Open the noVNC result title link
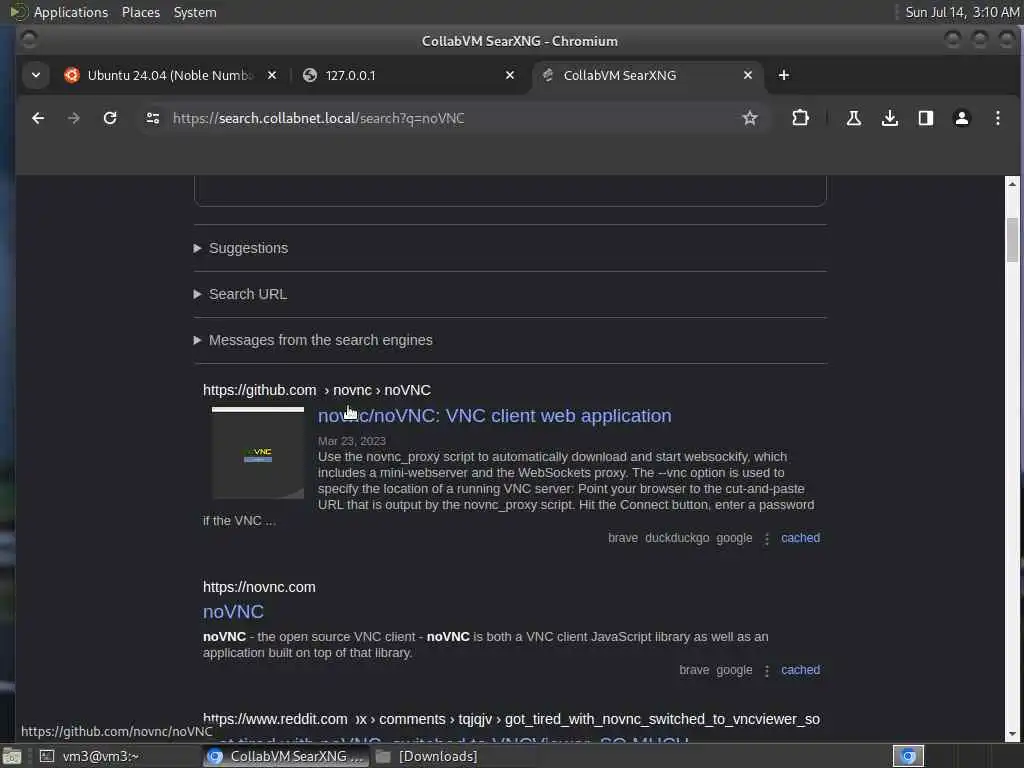 click(x=233, y=612)
